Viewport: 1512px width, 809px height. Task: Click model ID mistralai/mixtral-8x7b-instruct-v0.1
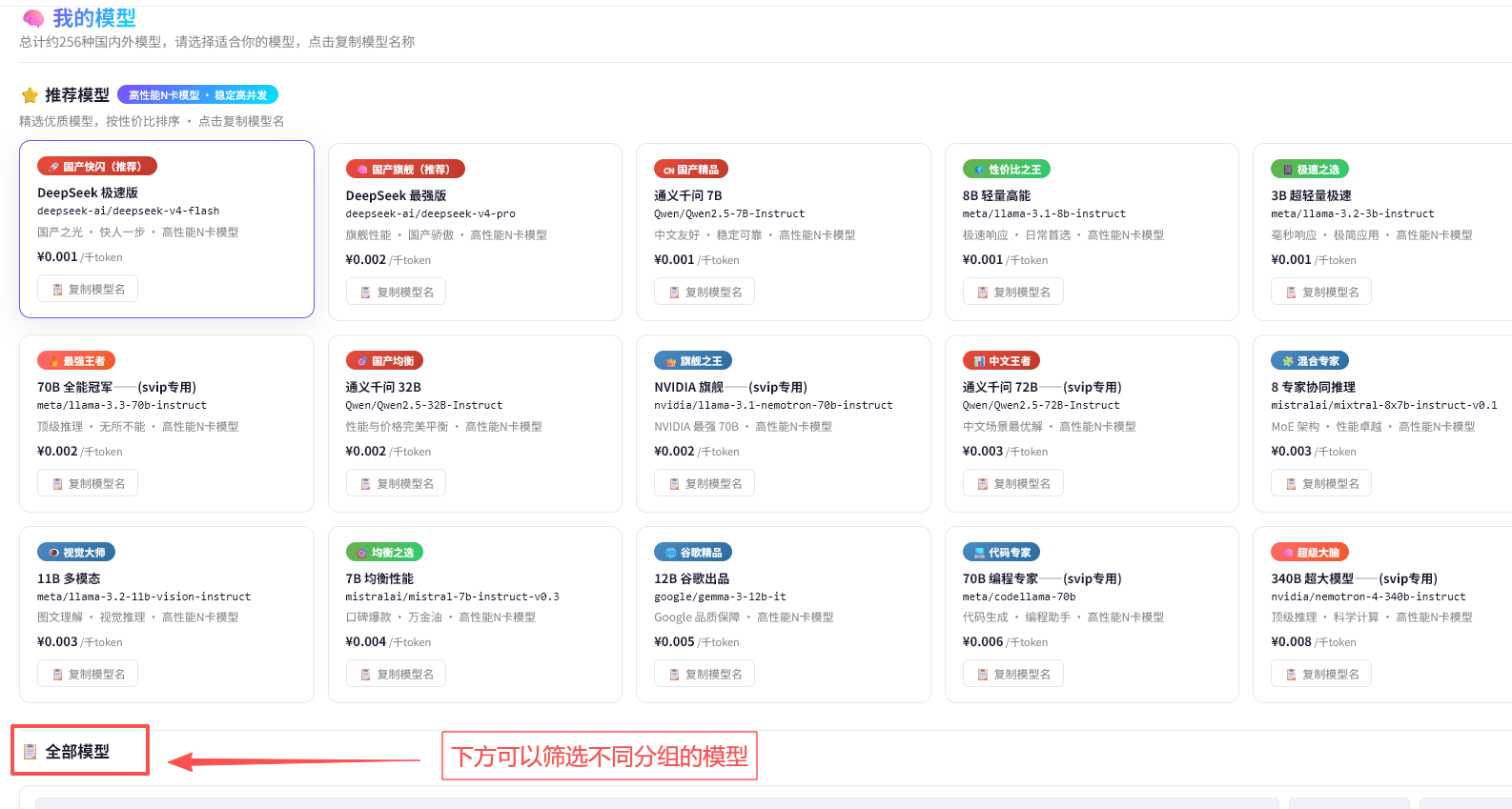[x=1384, y=406]
